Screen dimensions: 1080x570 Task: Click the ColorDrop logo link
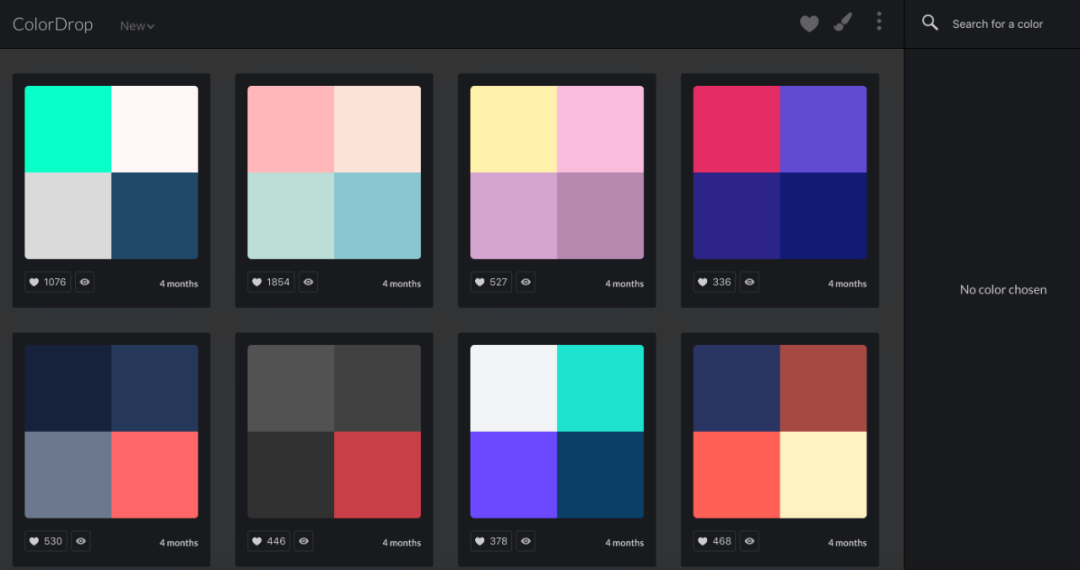(52, 25)
